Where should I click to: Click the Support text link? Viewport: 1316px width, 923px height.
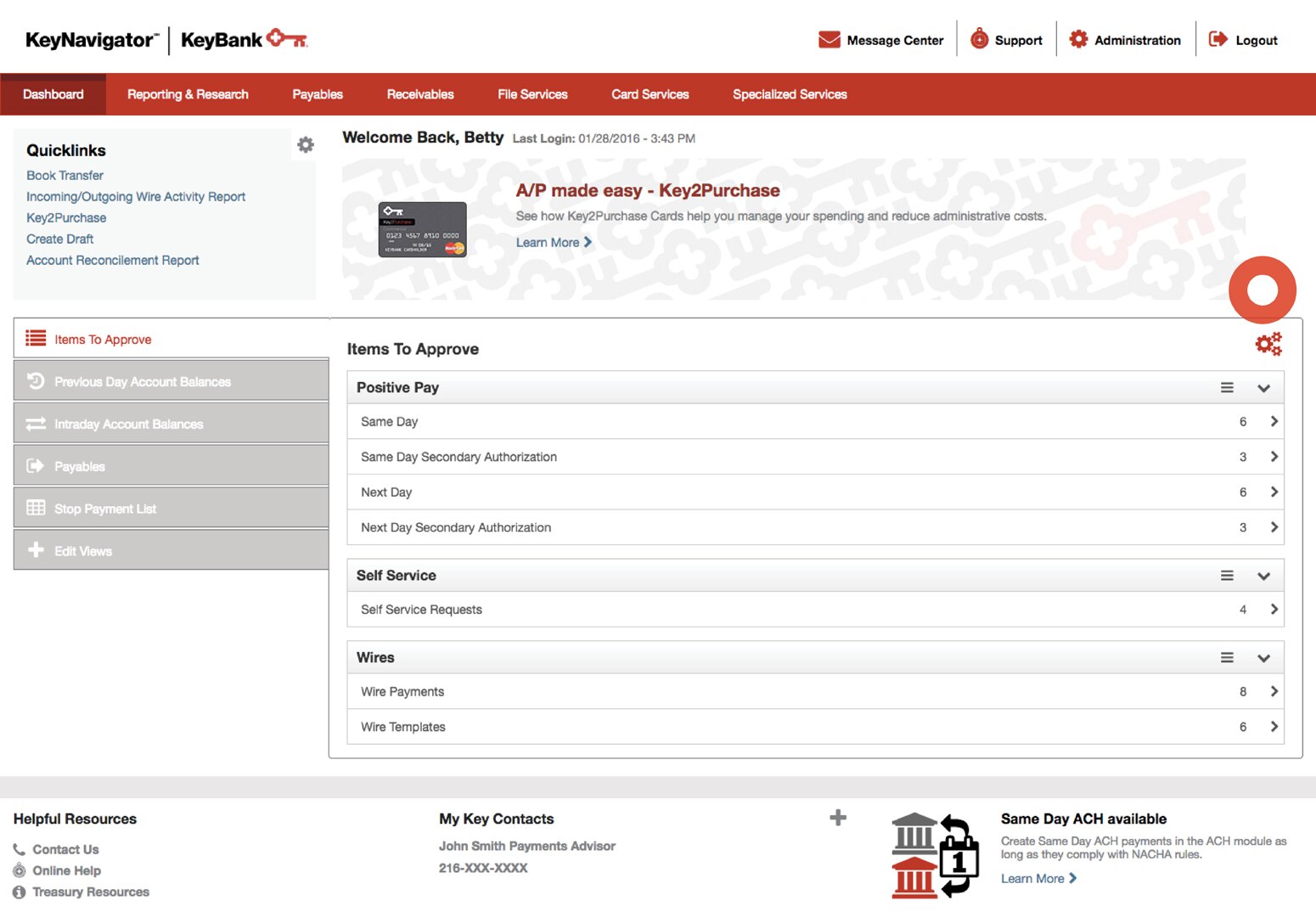coord(1018,40)
